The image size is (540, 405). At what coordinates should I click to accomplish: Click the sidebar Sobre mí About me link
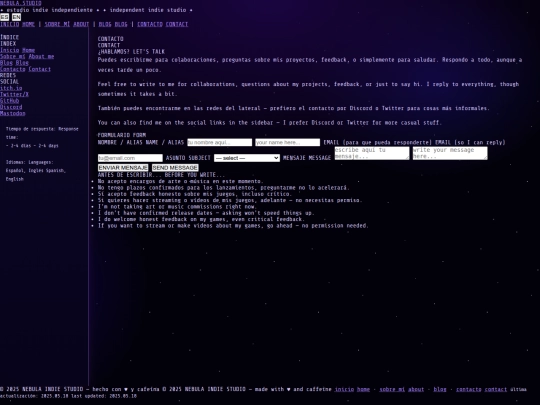click(x=27, y=56)
